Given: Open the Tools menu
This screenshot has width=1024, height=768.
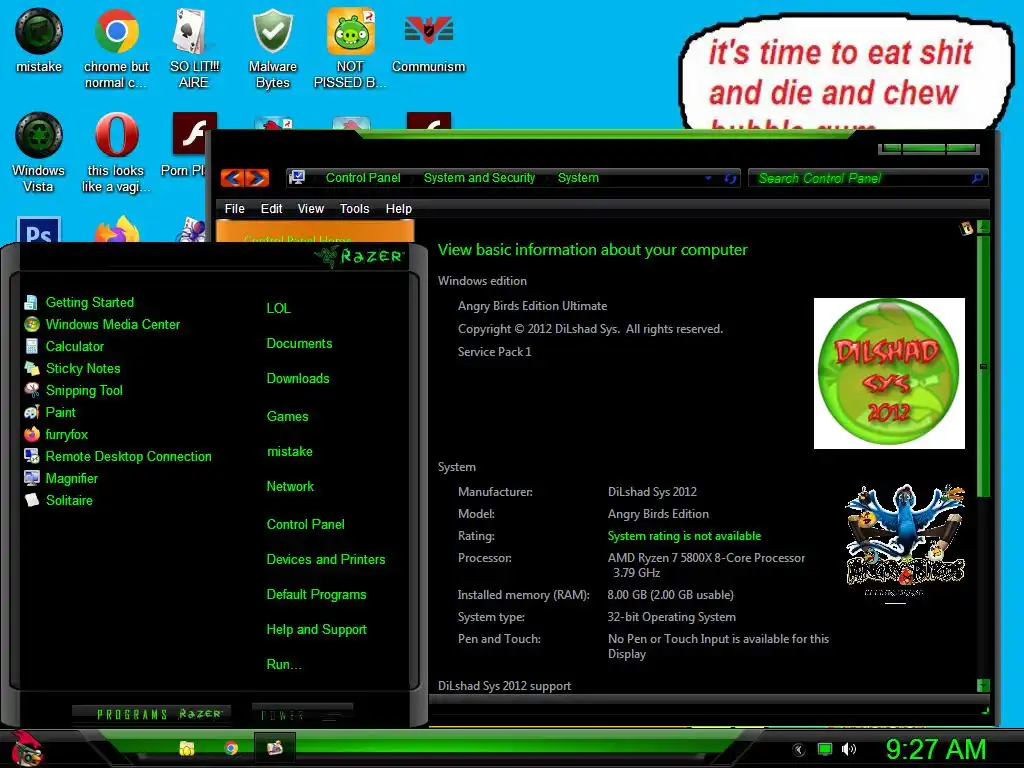Looking at the screenshot, I should [x=354, y=209].
